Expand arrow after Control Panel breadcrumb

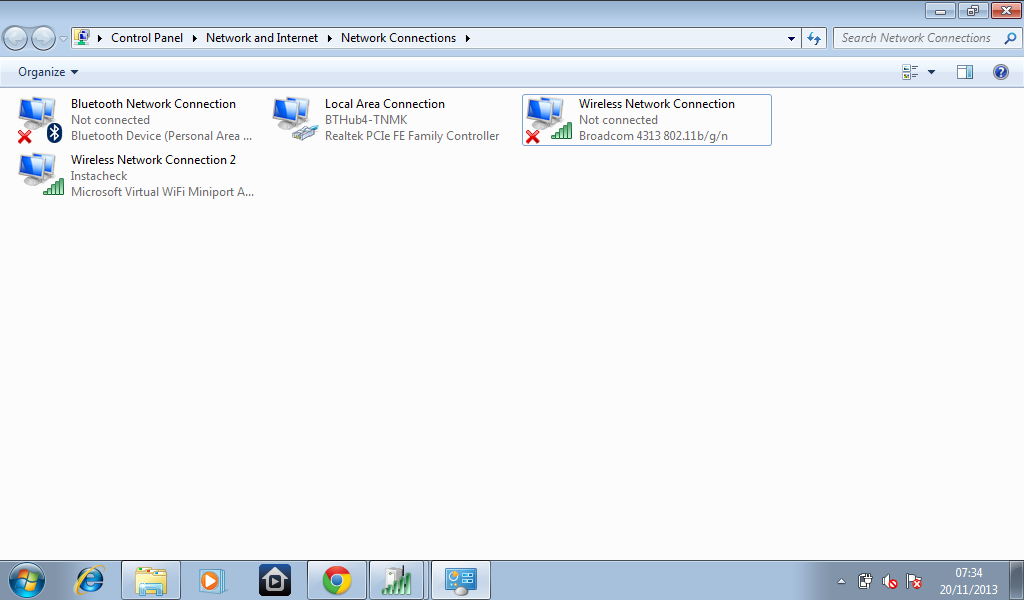(195, 39)
